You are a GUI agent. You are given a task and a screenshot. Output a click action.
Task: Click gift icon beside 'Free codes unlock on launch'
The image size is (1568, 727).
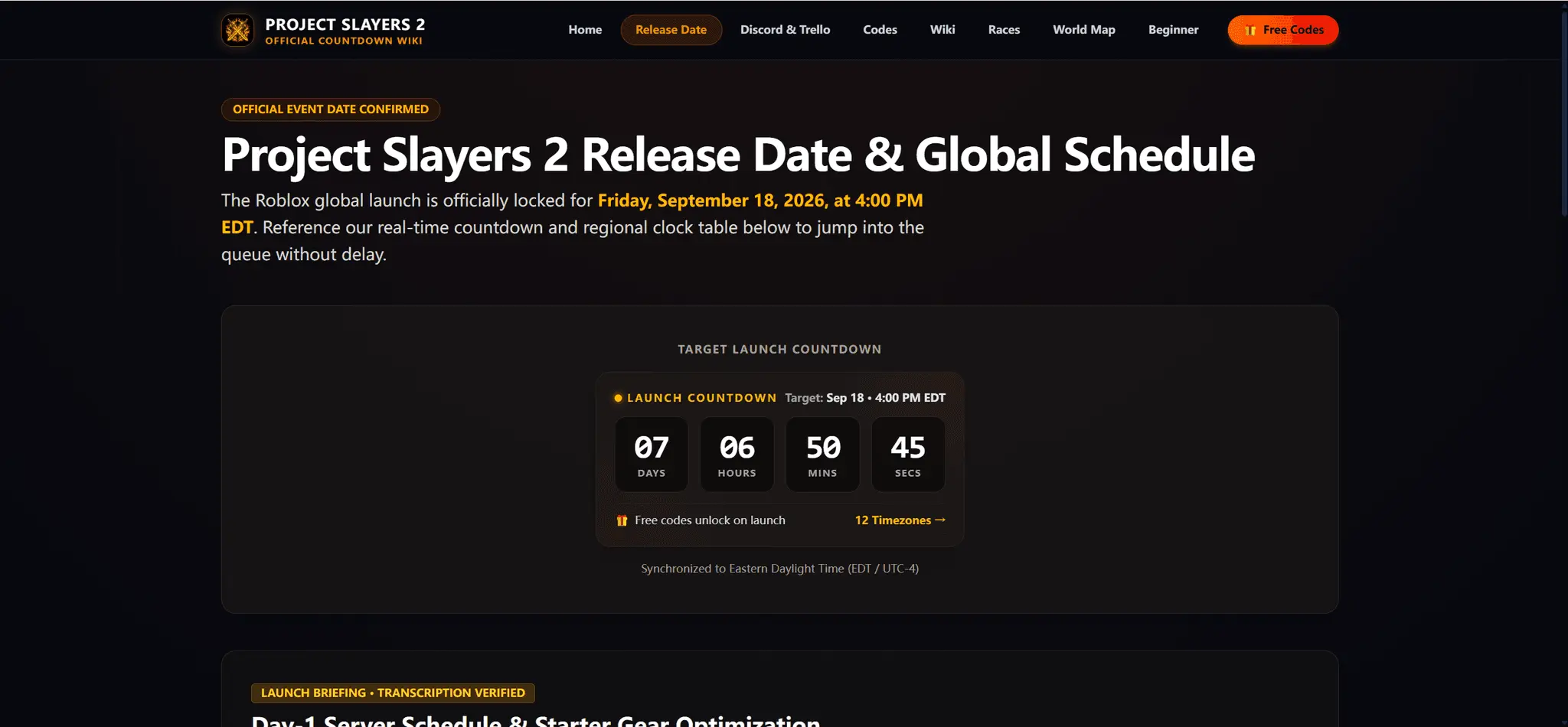tap(622, 520)
